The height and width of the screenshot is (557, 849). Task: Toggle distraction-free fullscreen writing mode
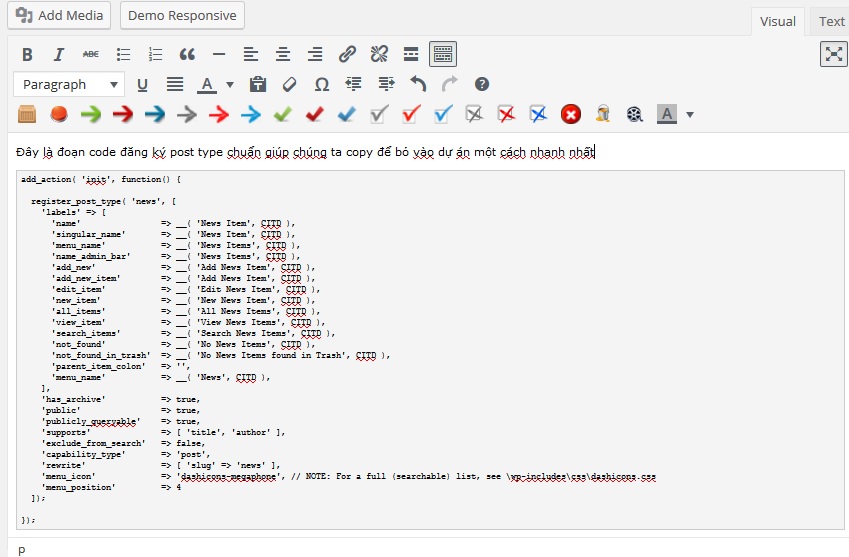click(x=833, y=54)
